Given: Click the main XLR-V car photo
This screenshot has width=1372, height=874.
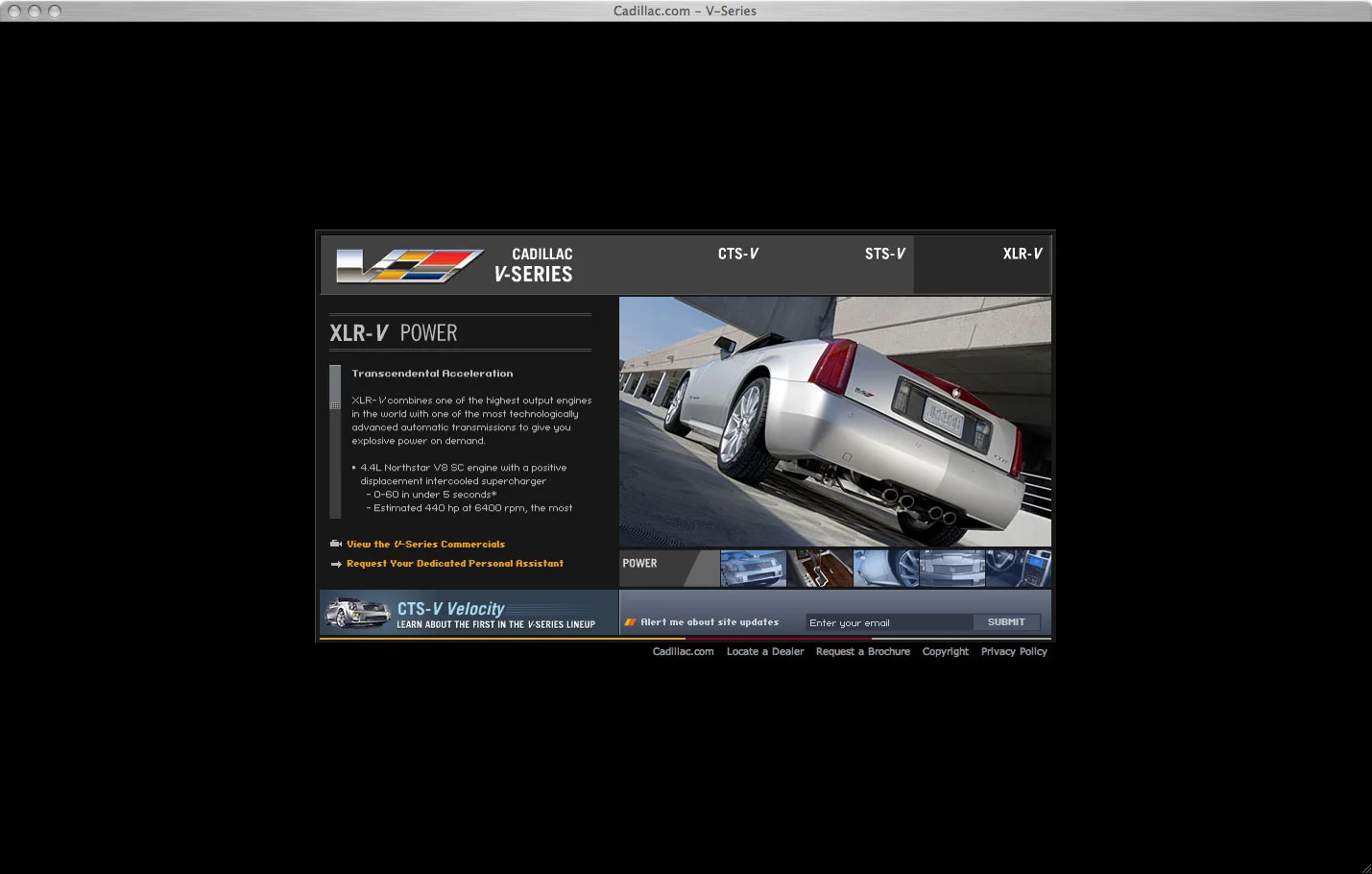Looking at the screenshot, I should point(835,422).
